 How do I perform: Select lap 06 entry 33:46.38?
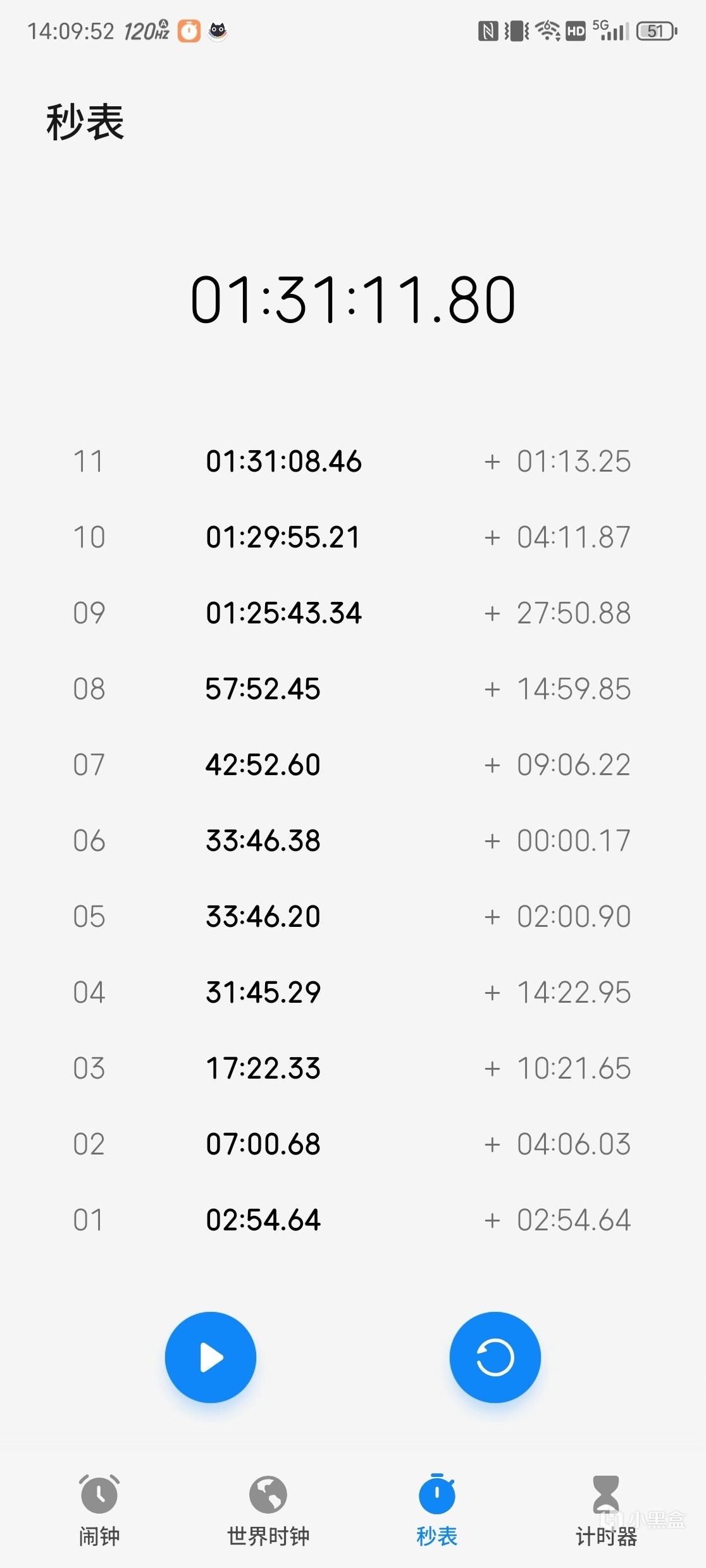click(263, 841)
